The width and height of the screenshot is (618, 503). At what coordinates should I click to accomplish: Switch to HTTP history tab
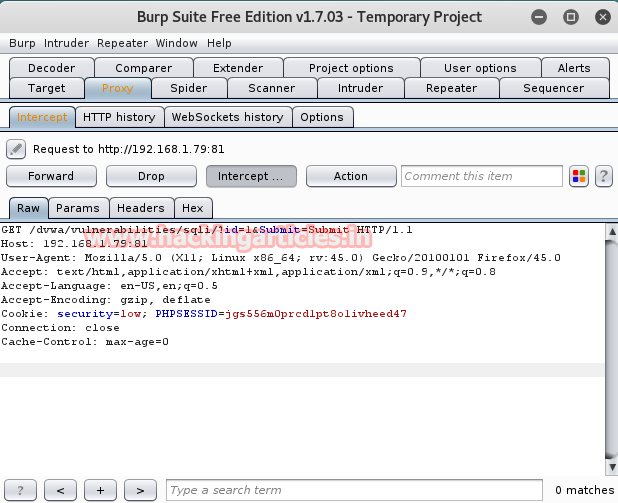point(119,117)
